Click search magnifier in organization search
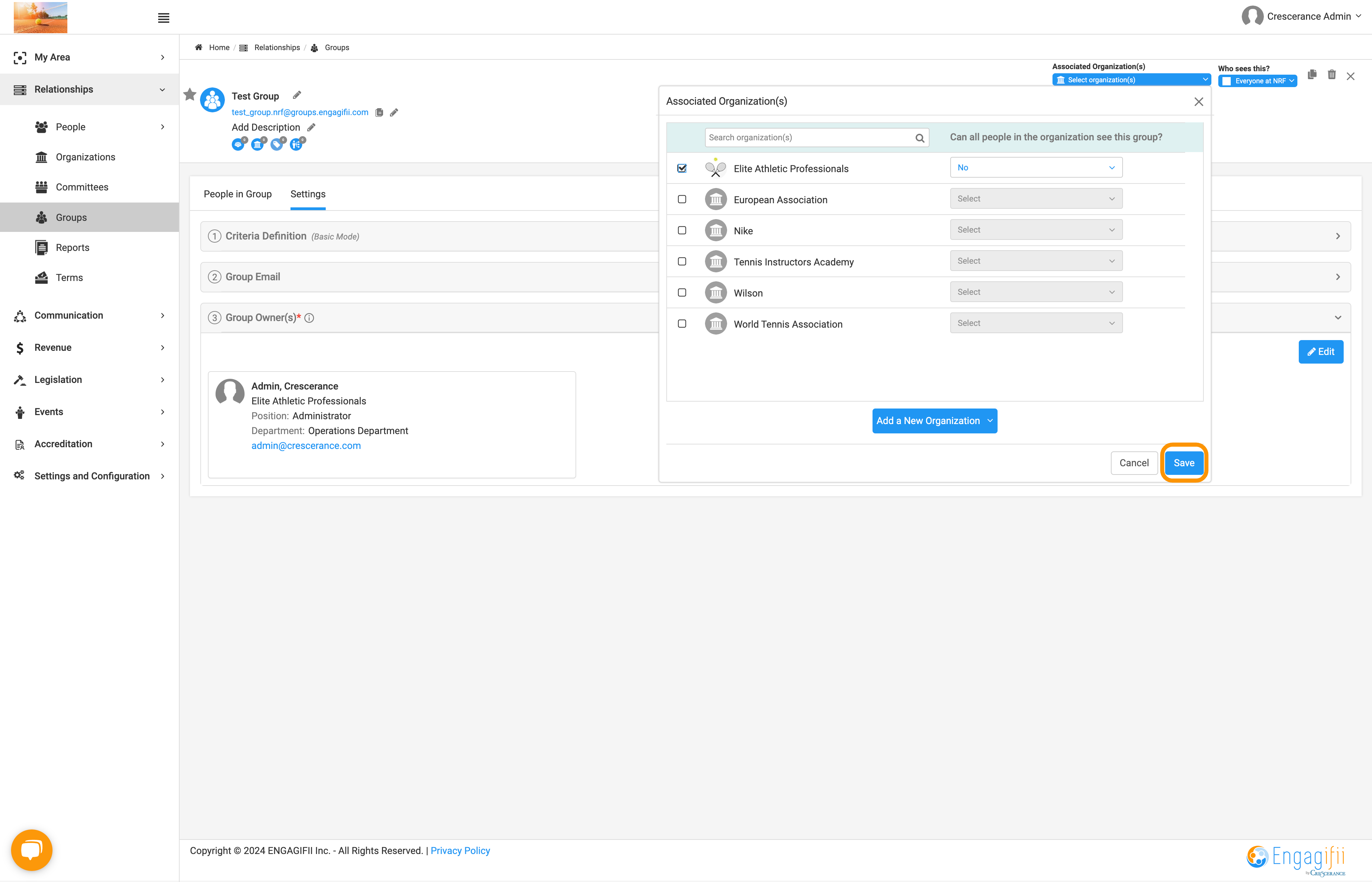 919,138
